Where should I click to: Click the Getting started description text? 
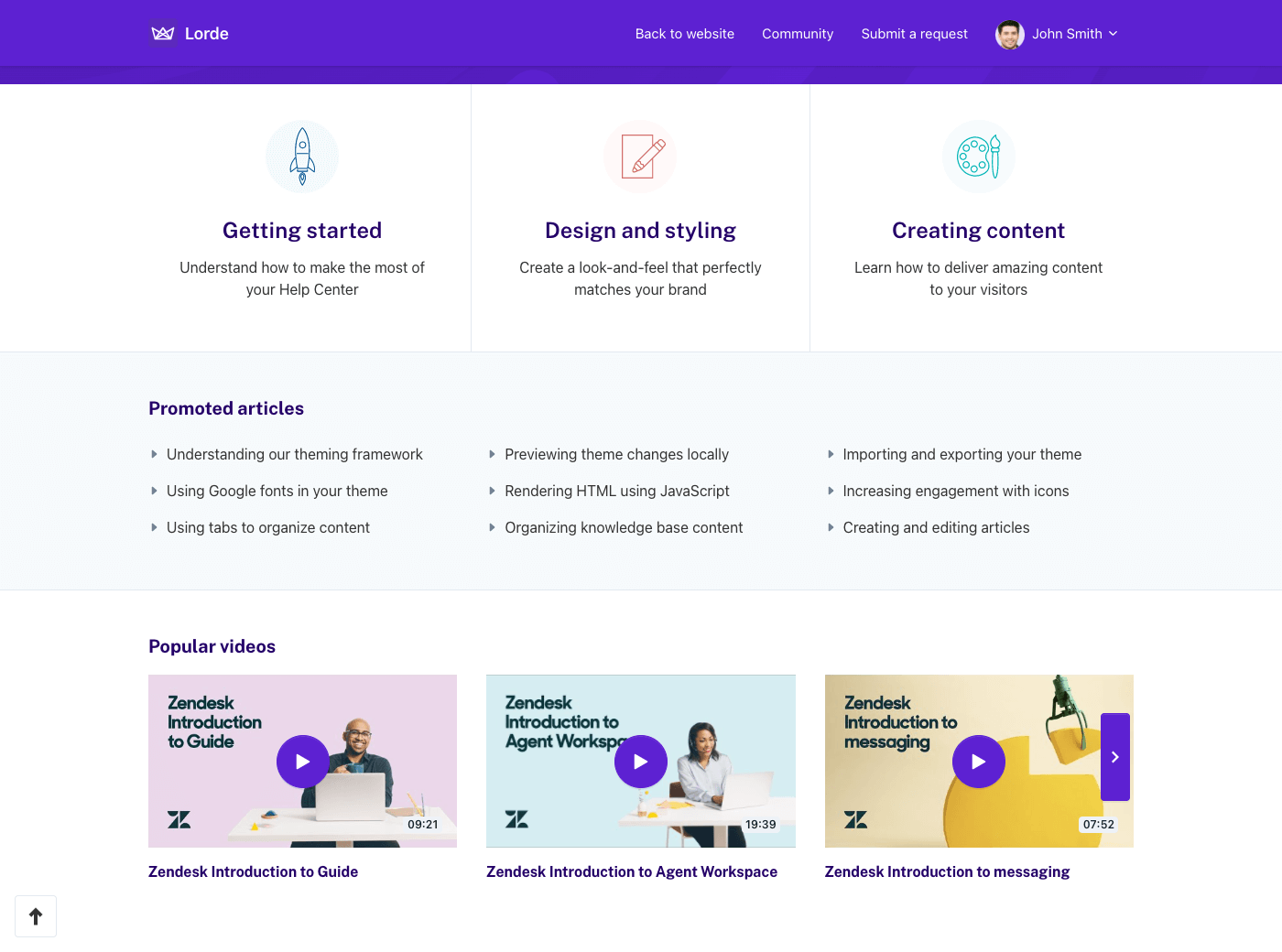(x=302, y=278)
